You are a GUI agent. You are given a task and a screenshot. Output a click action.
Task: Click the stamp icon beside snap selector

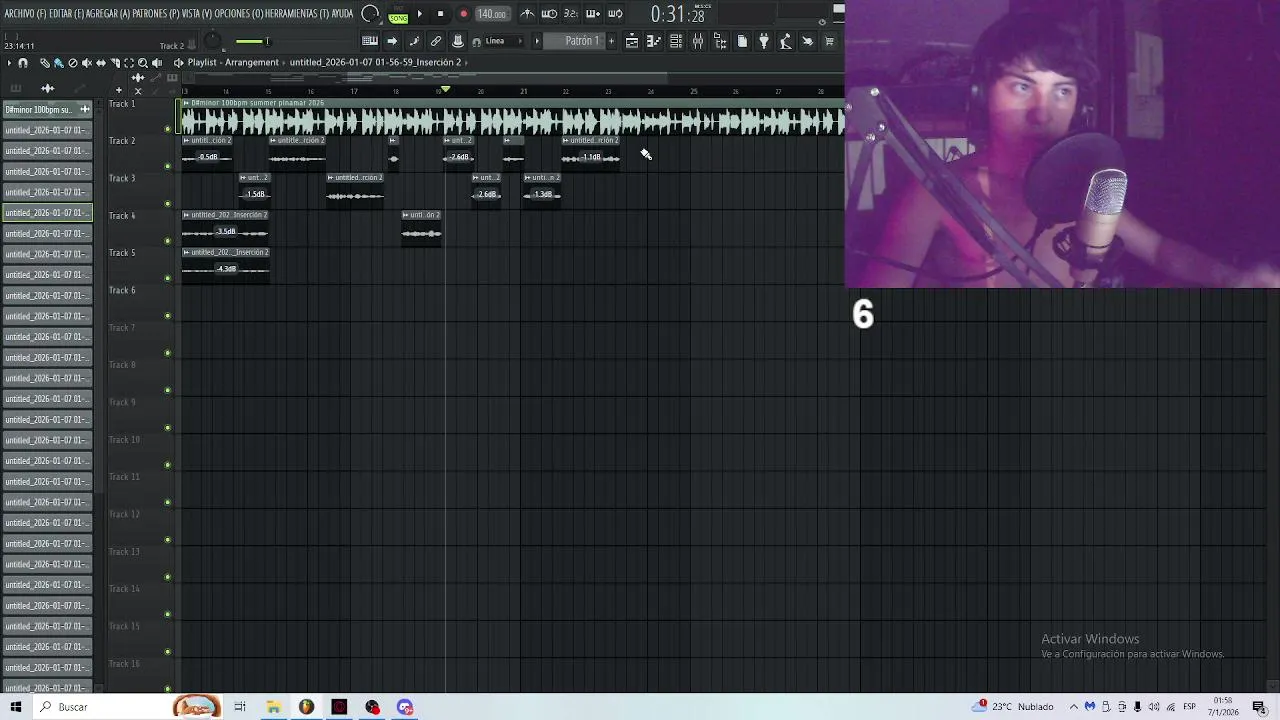(x=458, y=41)
